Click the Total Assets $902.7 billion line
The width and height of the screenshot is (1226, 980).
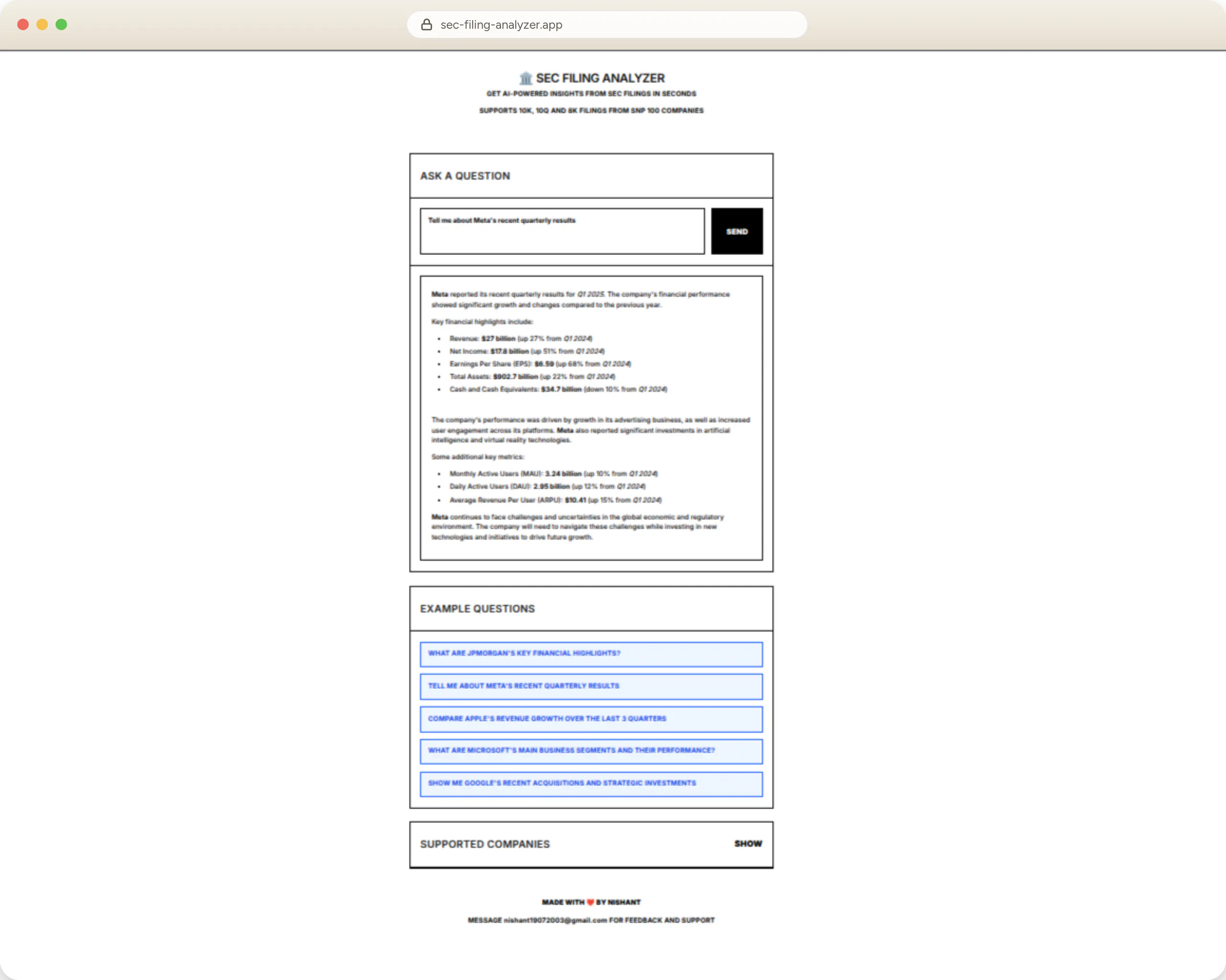(532, 376)
